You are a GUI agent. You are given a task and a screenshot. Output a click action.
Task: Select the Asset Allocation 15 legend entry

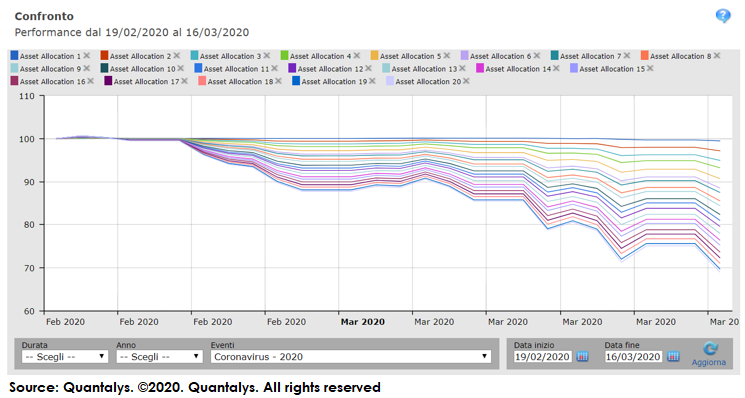coord(612,69)
